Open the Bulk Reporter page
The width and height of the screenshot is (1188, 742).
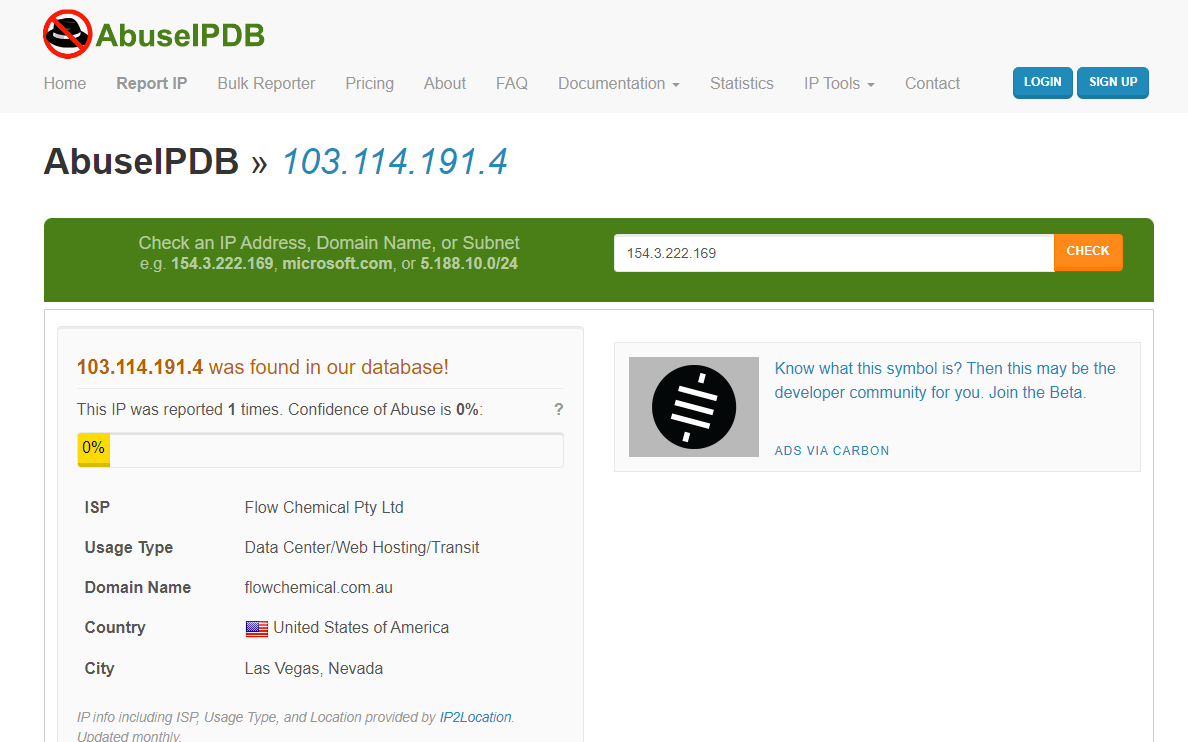pyautogui.click(x=266, y=83)
